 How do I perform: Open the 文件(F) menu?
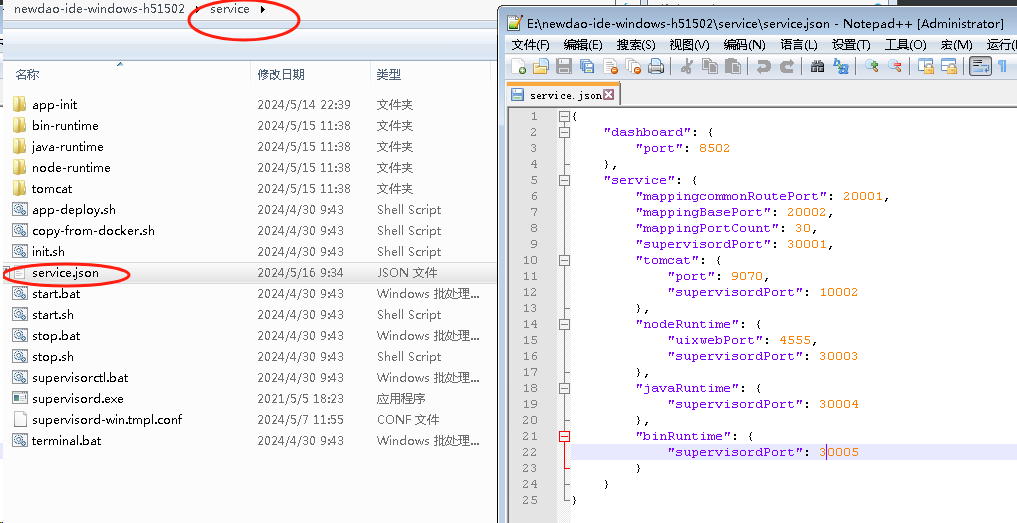coord(531,45)
